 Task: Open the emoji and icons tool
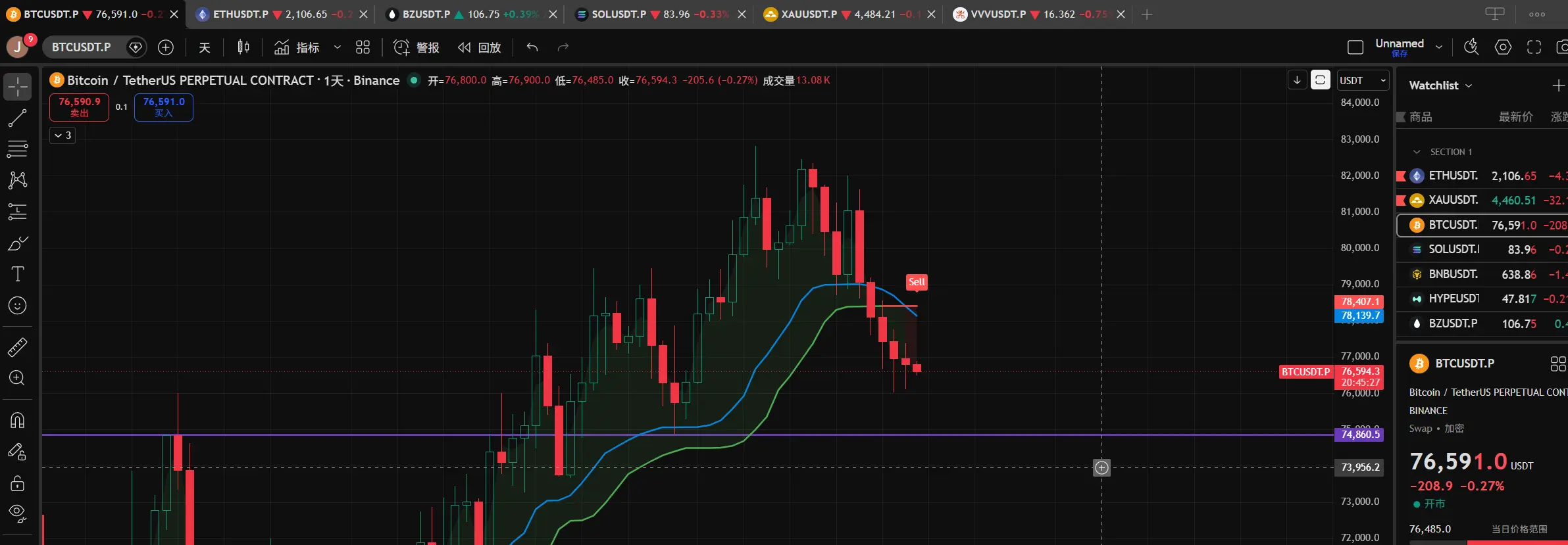click(18, 306)
